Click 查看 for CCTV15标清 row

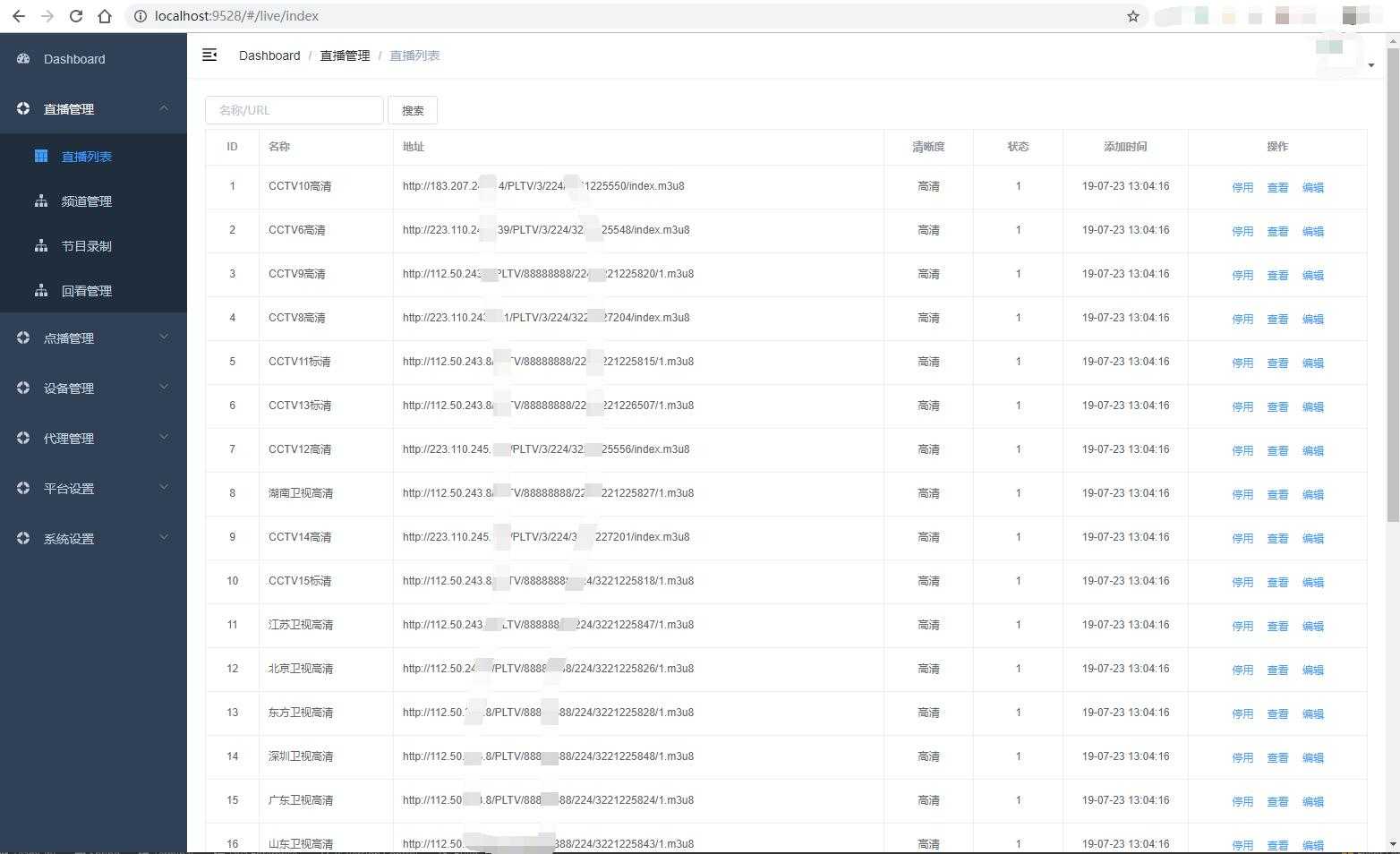1277,582
